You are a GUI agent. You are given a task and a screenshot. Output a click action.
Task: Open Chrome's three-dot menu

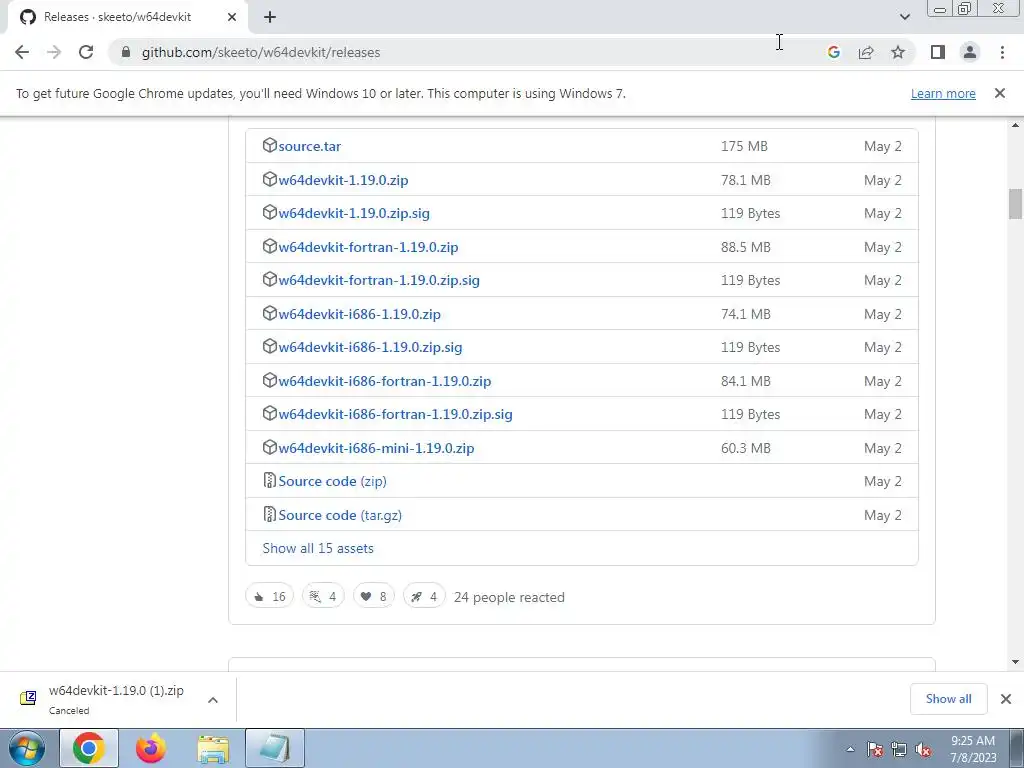pos(1002,52)
